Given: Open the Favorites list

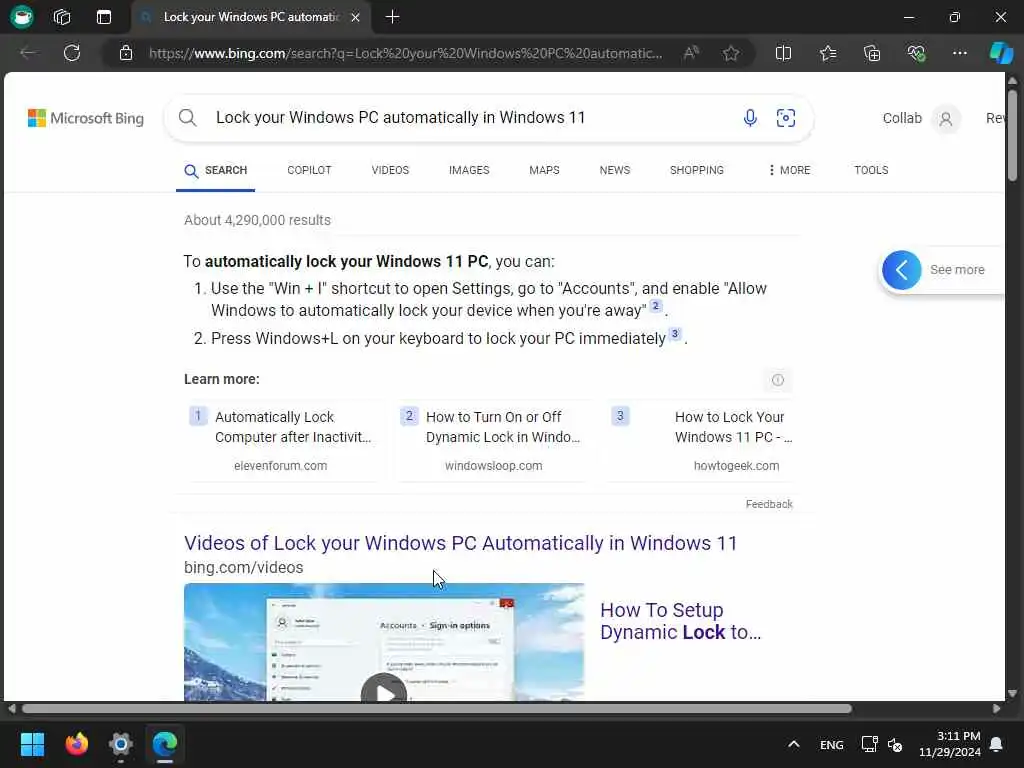Looking at the screenshot, I should (828, 53).
